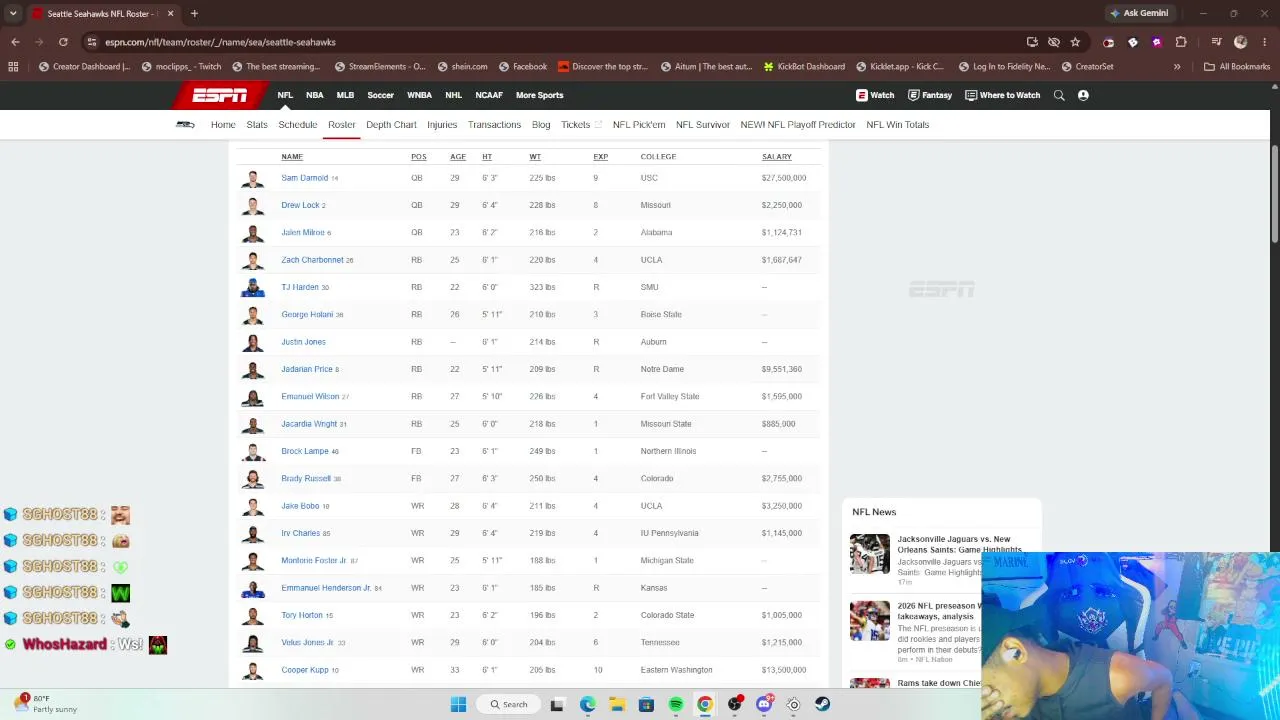
Task: Click the Chrome profile avatar
Action: [x=1241, y=42]
